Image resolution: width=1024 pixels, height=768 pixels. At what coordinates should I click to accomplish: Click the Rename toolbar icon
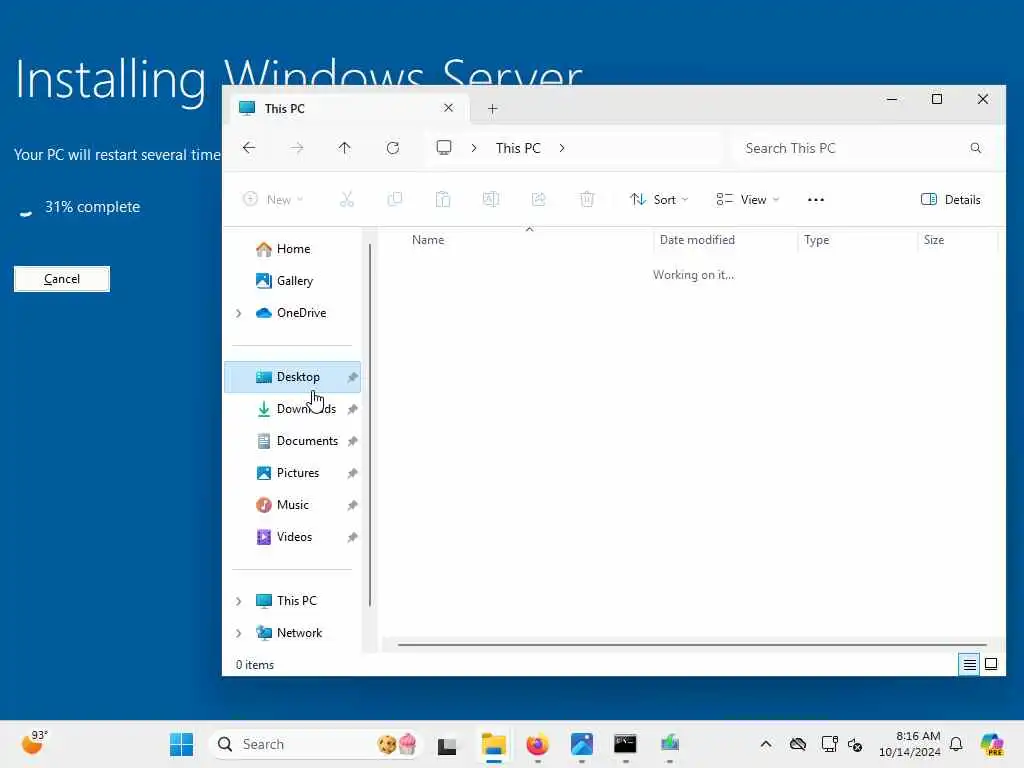click(x=490, y=199)
